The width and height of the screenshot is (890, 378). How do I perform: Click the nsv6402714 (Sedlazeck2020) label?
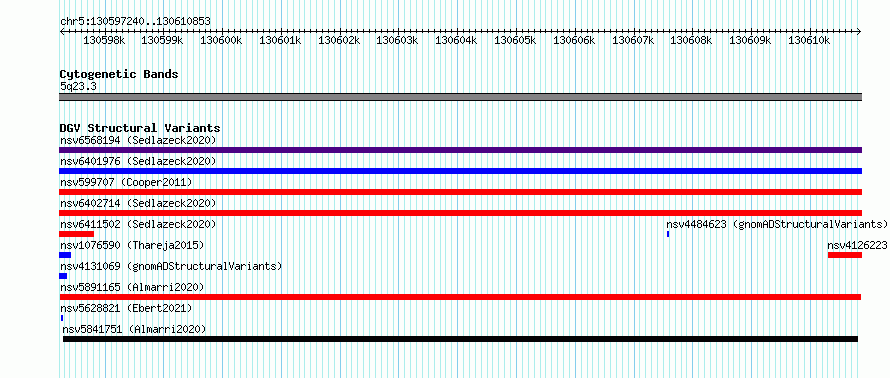tap(138, 203)
